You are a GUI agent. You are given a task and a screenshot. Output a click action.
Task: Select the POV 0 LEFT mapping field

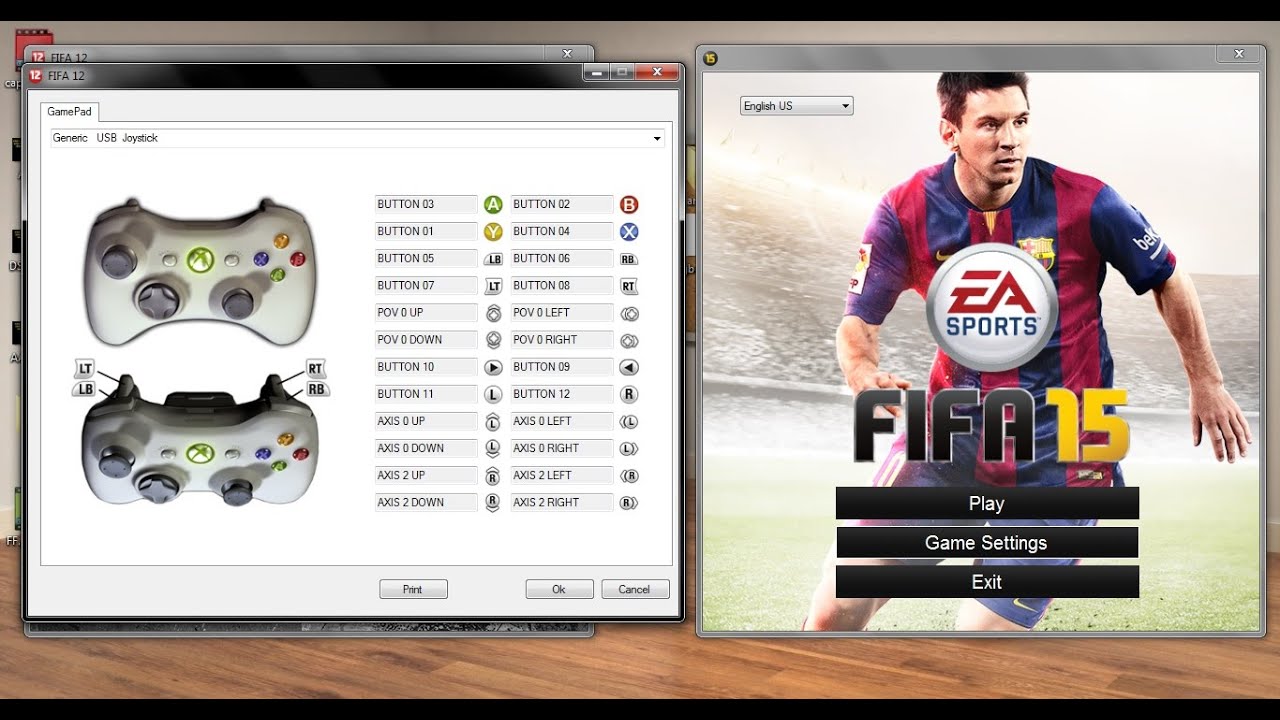562,312
